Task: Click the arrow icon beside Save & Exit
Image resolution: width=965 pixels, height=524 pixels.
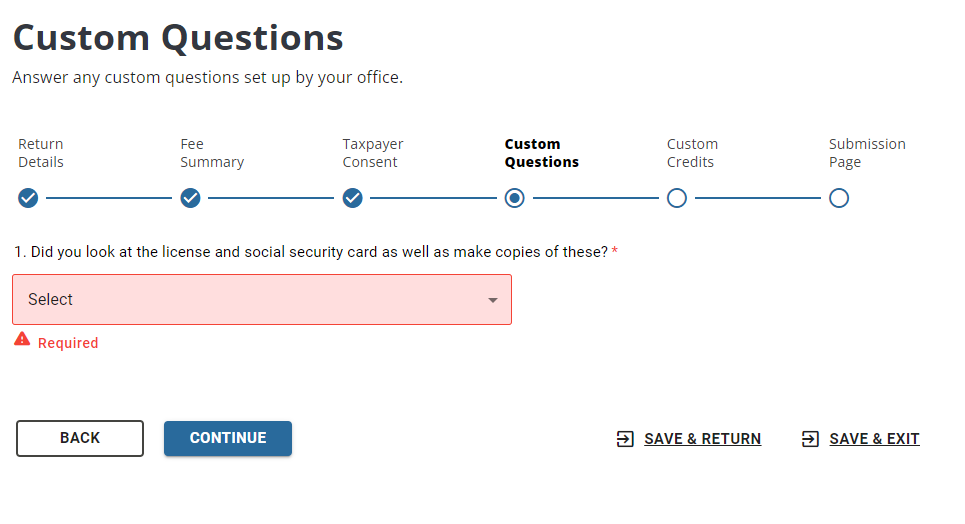Action: click(x=811, y=439)
